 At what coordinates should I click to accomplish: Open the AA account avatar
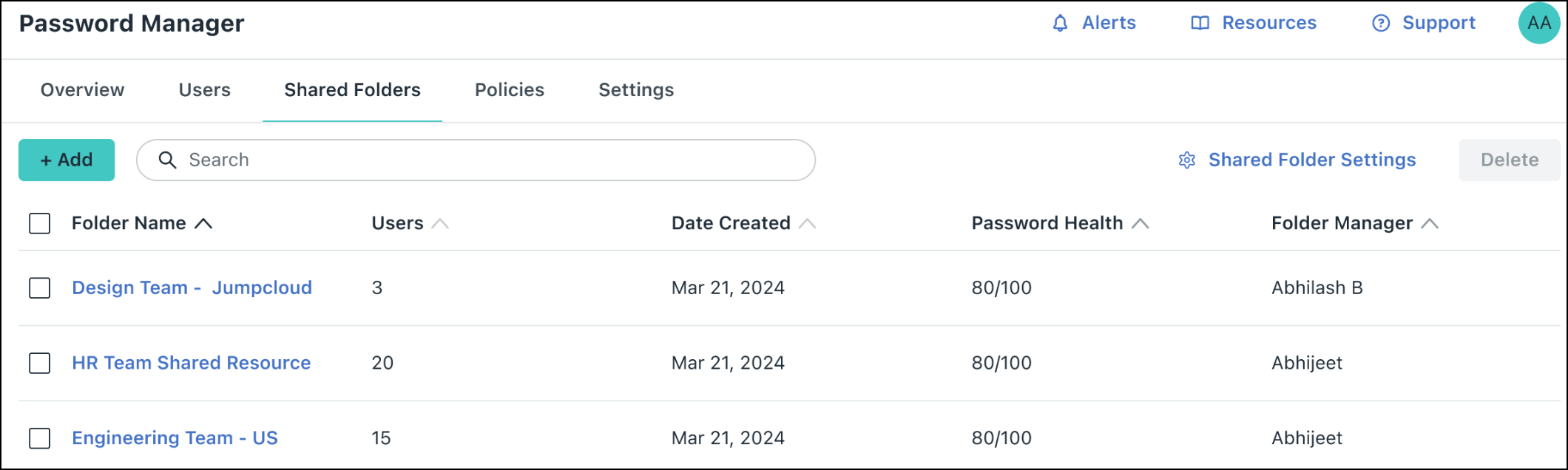pyautogui.click(x=1539, y=23)
